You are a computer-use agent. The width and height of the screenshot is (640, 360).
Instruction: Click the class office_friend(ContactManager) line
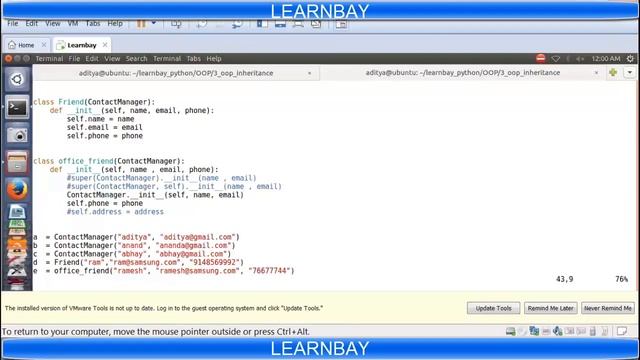tap(109, 161)
